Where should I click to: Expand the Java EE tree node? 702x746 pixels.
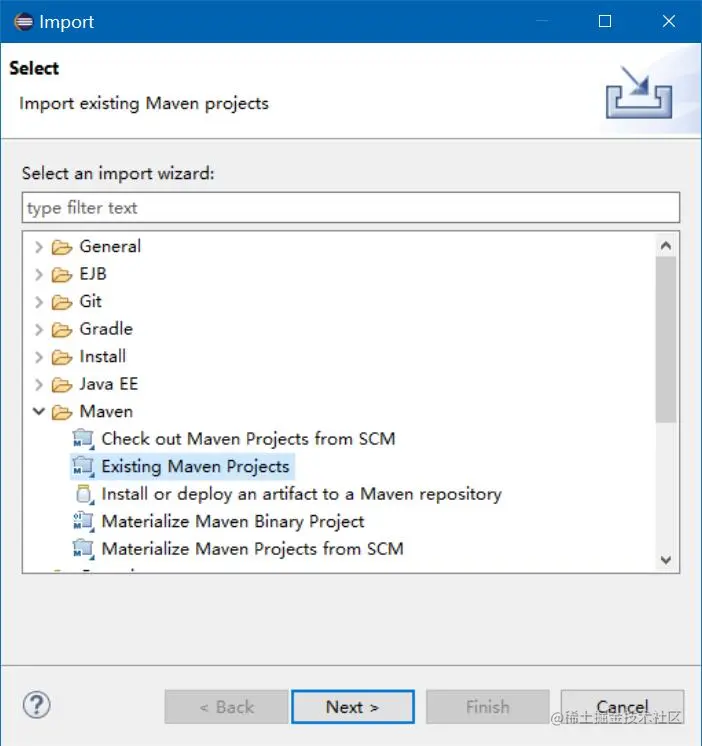39,384
